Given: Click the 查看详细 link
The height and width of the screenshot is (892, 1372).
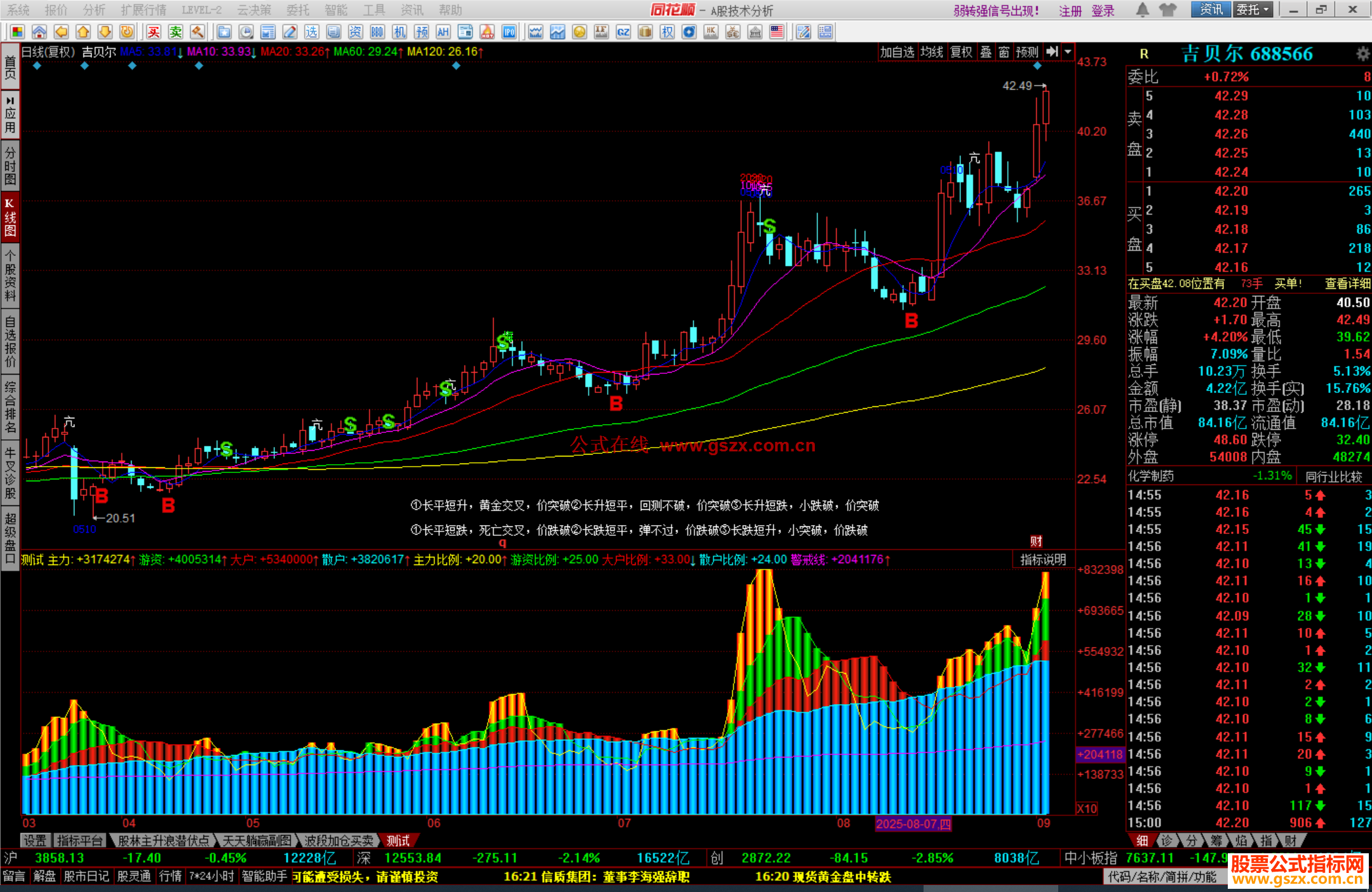Looking at the screenshot, I should (1347, 284).
